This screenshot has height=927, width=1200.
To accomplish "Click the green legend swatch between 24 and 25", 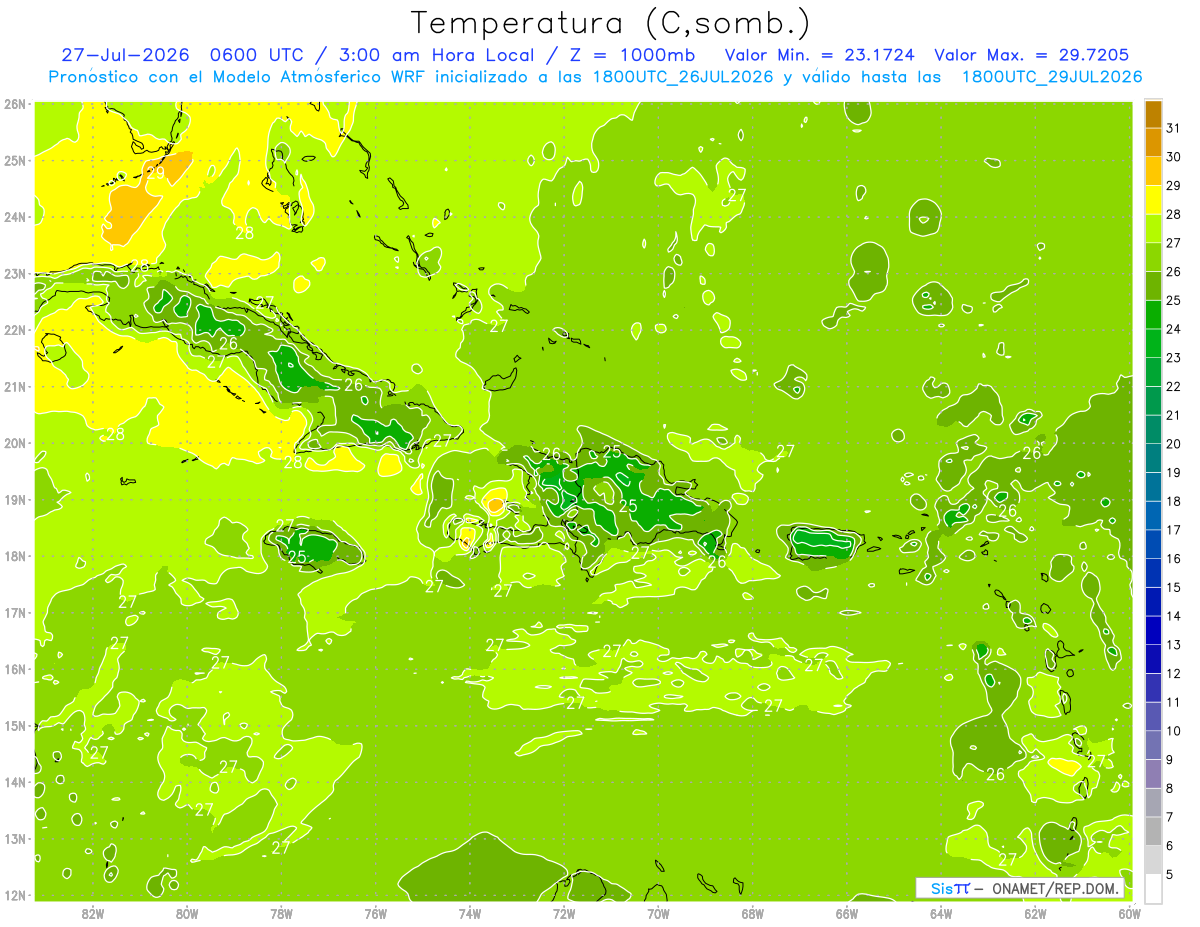I will [1153, 315].
